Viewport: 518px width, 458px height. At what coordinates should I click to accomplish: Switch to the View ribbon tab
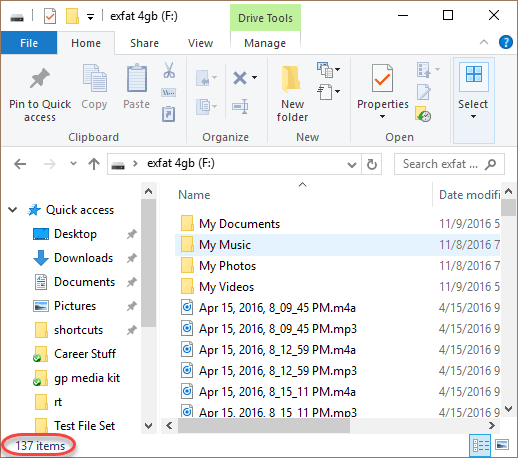[200, 43]
